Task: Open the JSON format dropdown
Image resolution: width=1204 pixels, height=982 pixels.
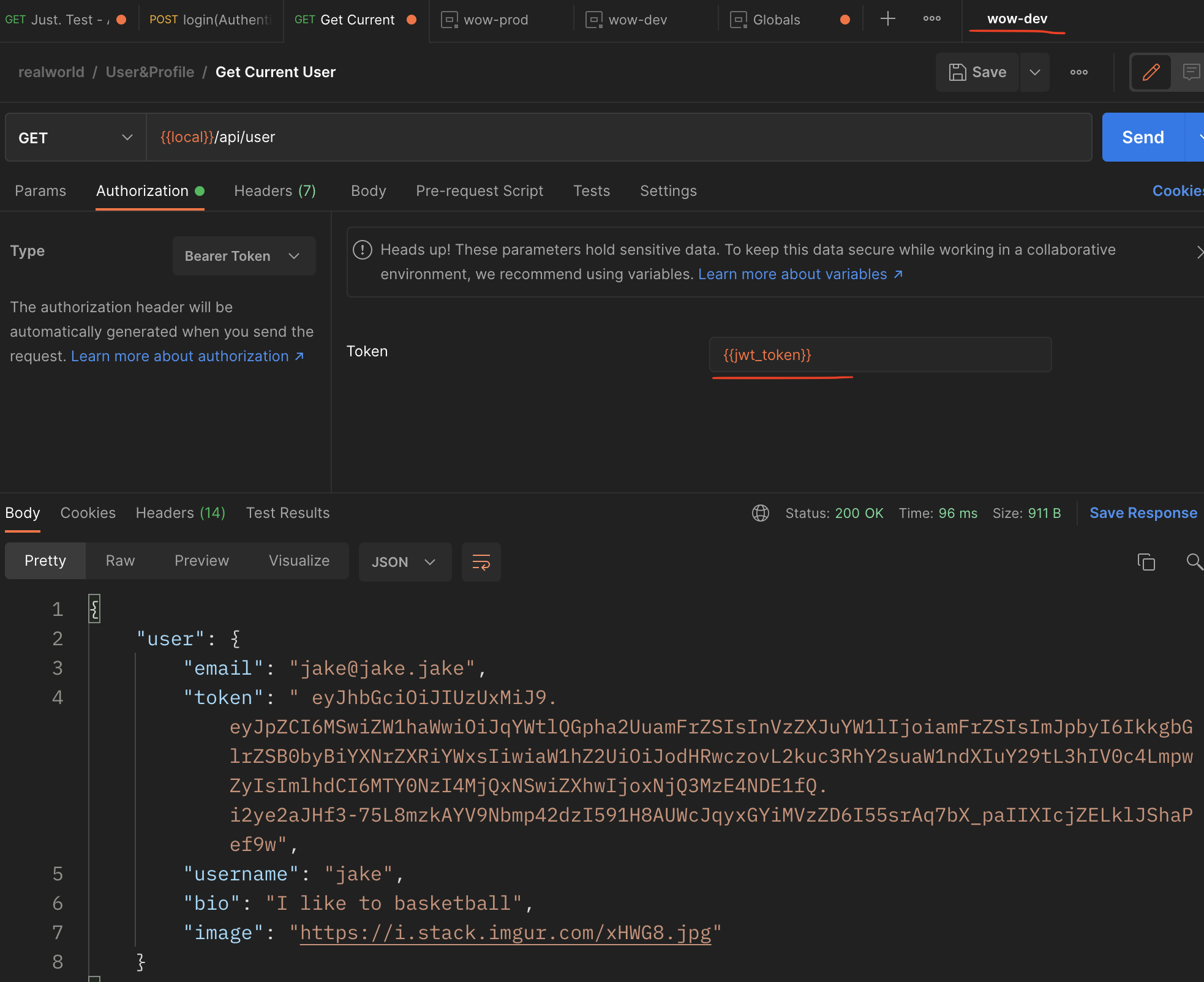Action: 404,561
